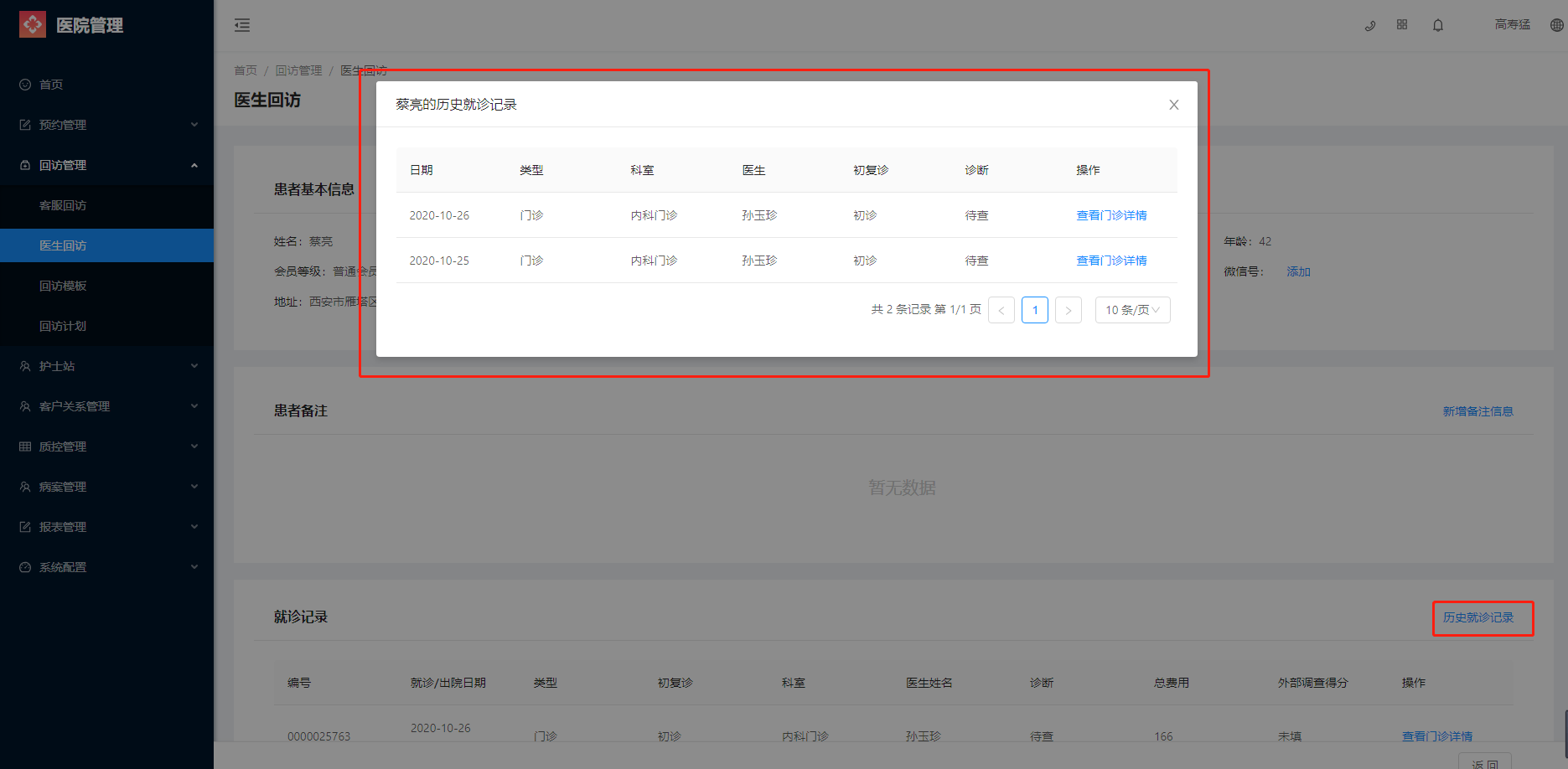Screen dimensions: 1568x769
Task: Expand the 预约管理 menu chevron
Action: pos(194,125)
